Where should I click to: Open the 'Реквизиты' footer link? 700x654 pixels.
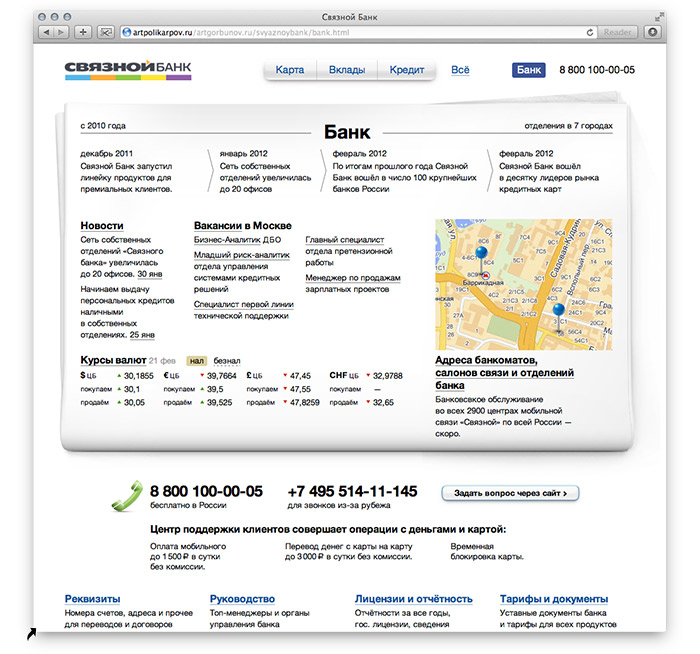(93, 599)
